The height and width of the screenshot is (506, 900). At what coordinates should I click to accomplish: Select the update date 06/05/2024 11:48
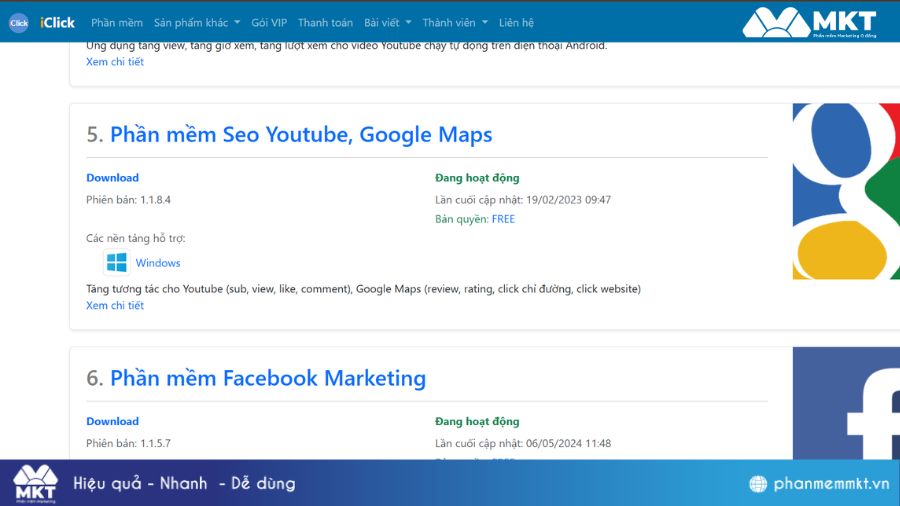click(x=568, y=443)
